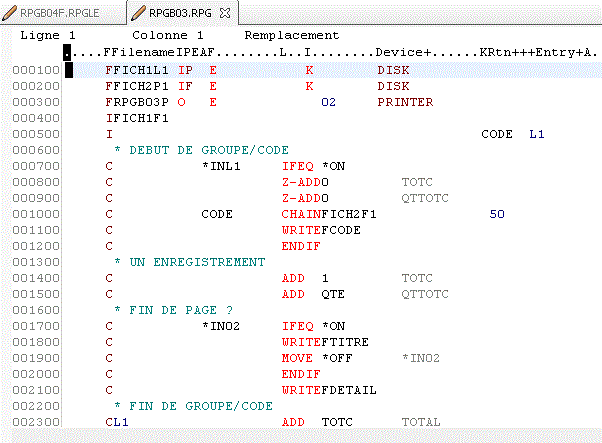Click the IFICH1F1 record format name

tap(137, 118)
